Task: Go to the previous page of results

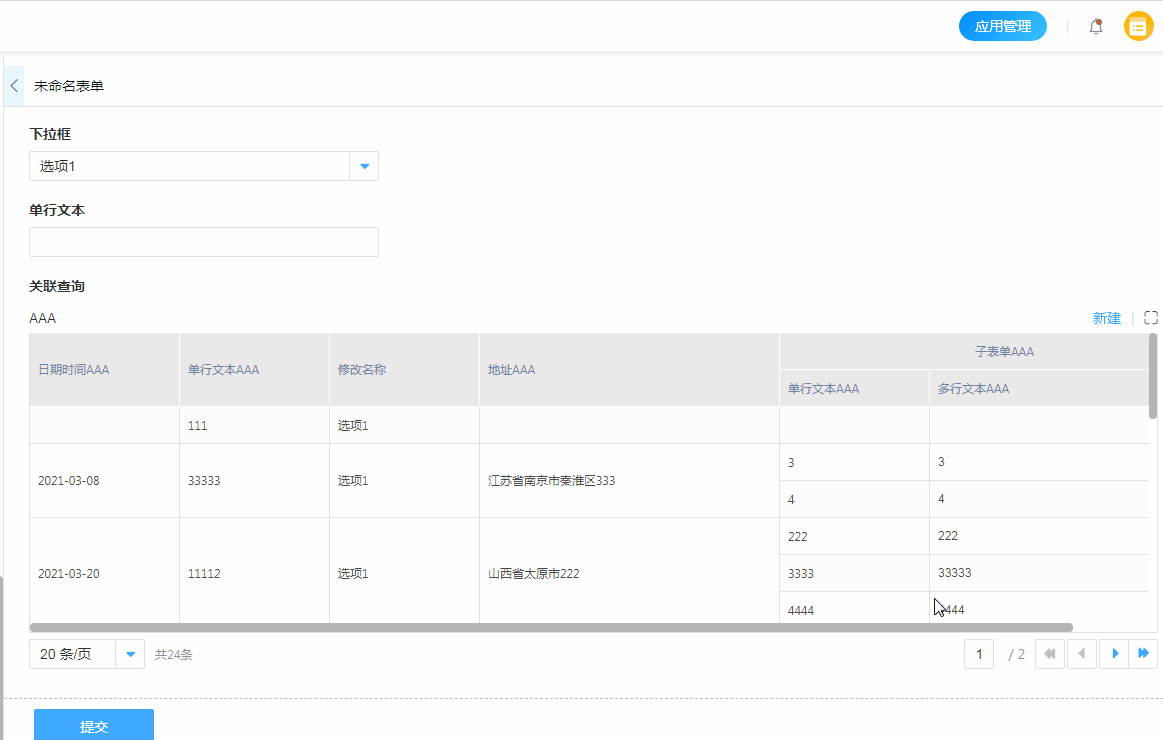Action: click(1082, 654)
